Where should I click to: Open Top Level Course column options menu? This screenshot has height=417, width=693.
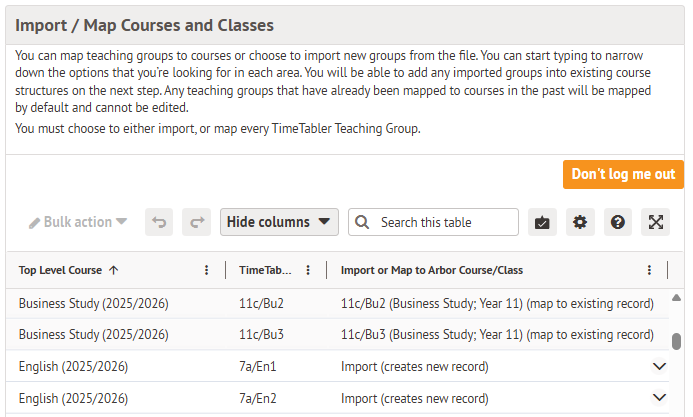coord(207,270)
